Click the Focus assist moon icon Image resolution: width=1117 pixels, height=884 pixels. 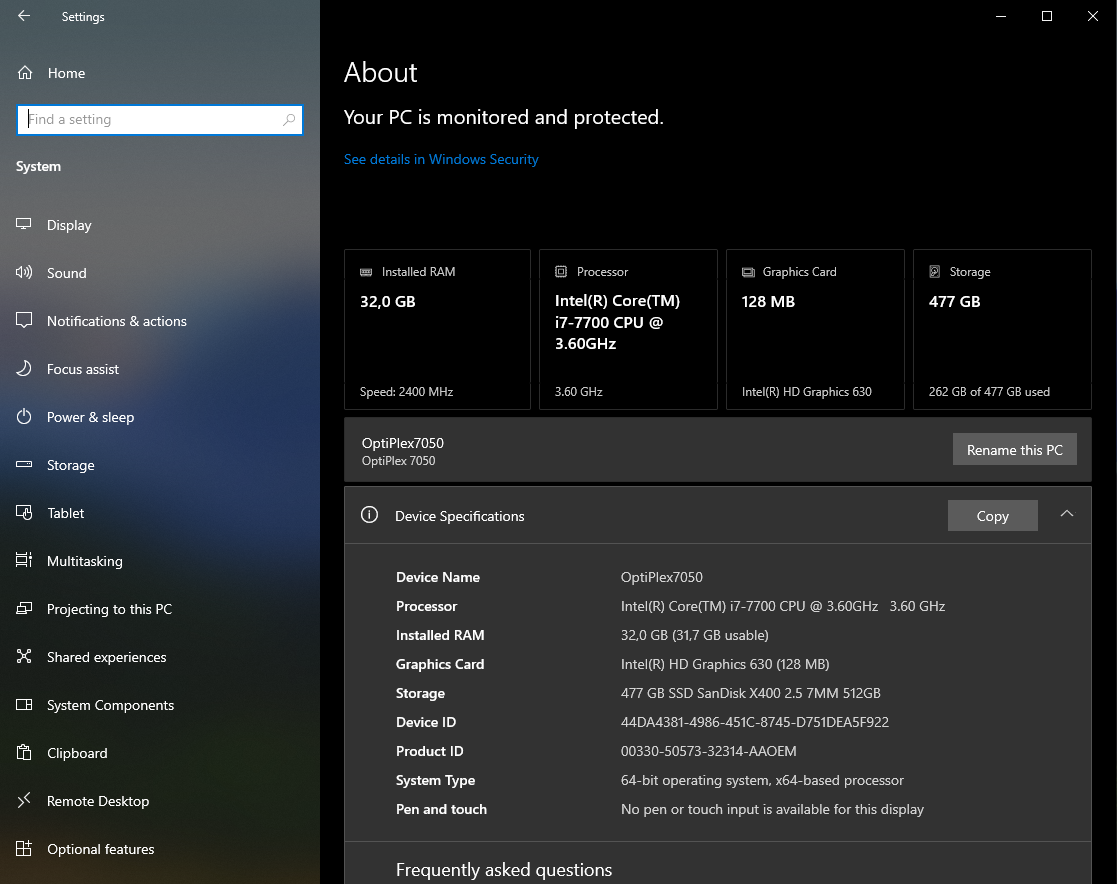point(25,369)
